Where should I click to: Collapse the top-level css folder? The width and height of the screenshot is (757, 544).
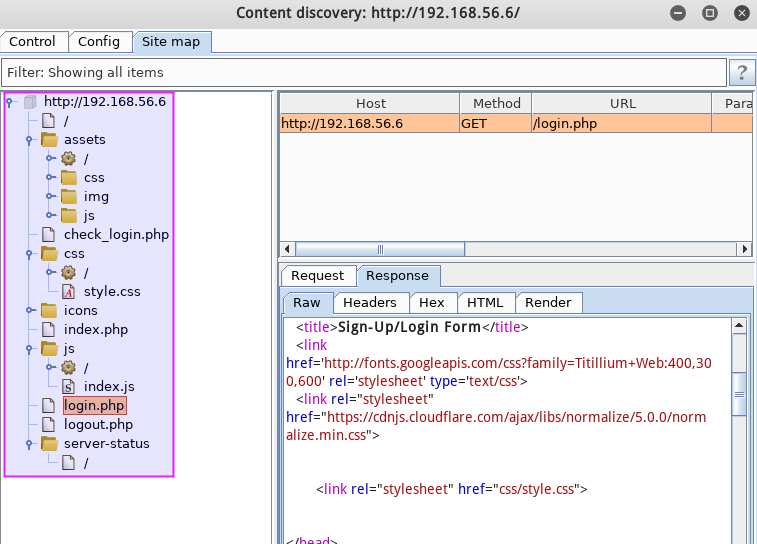click(29, 254)
